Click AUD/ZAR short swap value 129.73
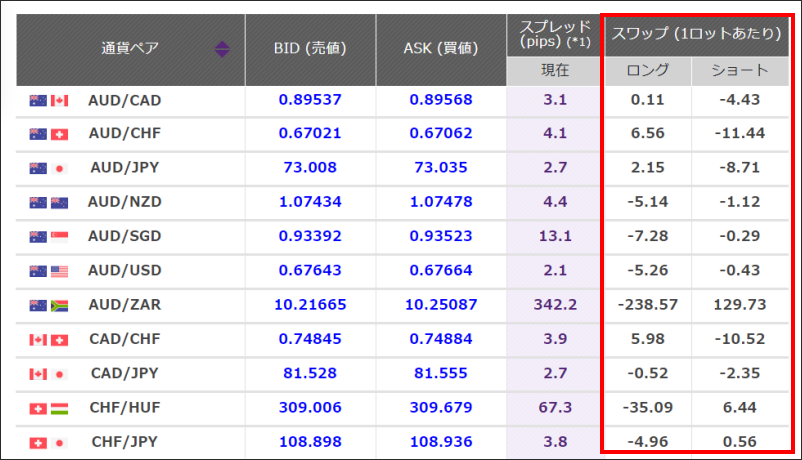 point(740,305)
